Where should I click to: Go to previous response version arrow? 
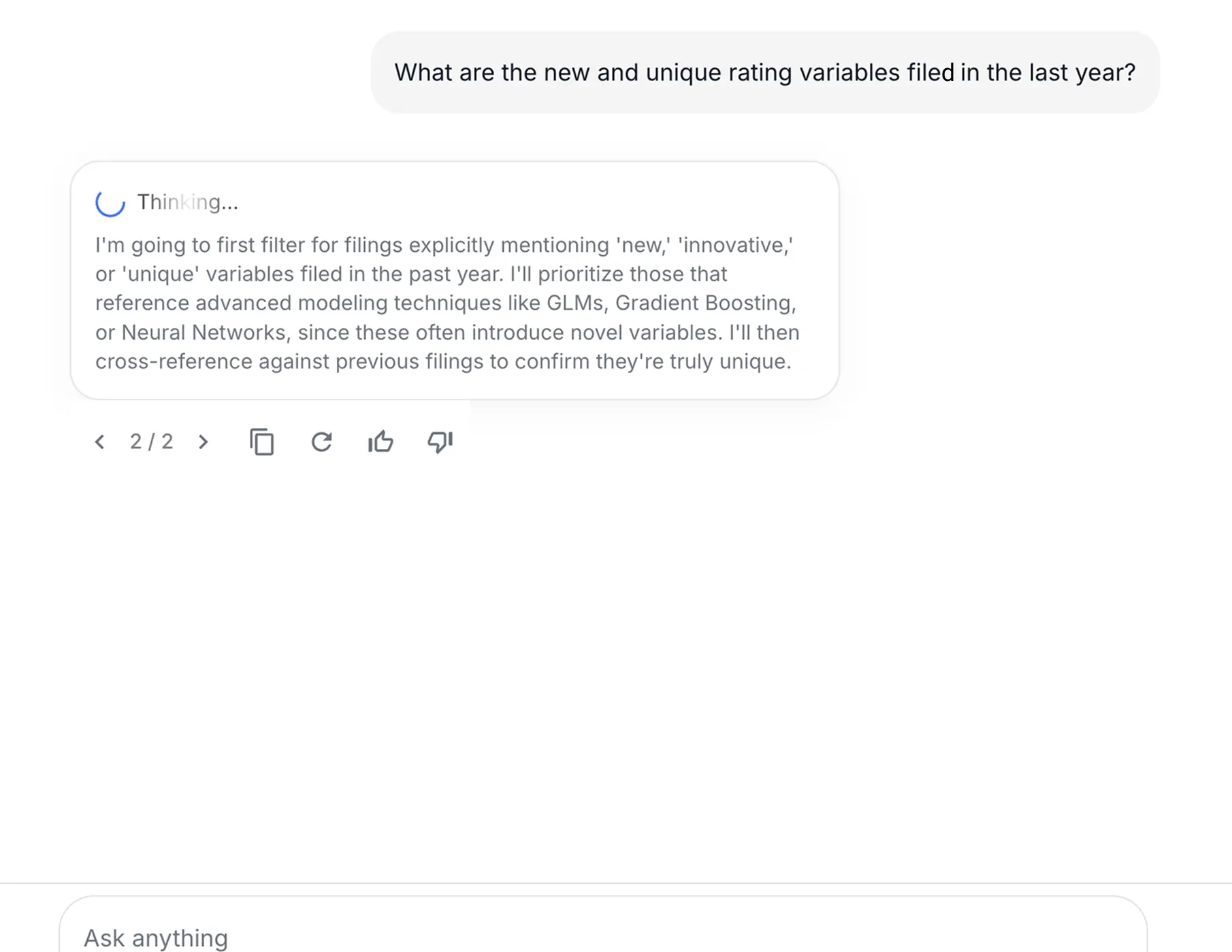click(x=99, y=442)
